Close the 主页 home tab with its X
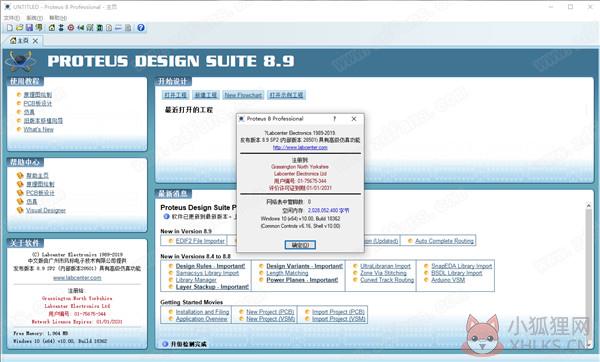Viewport: 600px width, 362px height. 35,41
